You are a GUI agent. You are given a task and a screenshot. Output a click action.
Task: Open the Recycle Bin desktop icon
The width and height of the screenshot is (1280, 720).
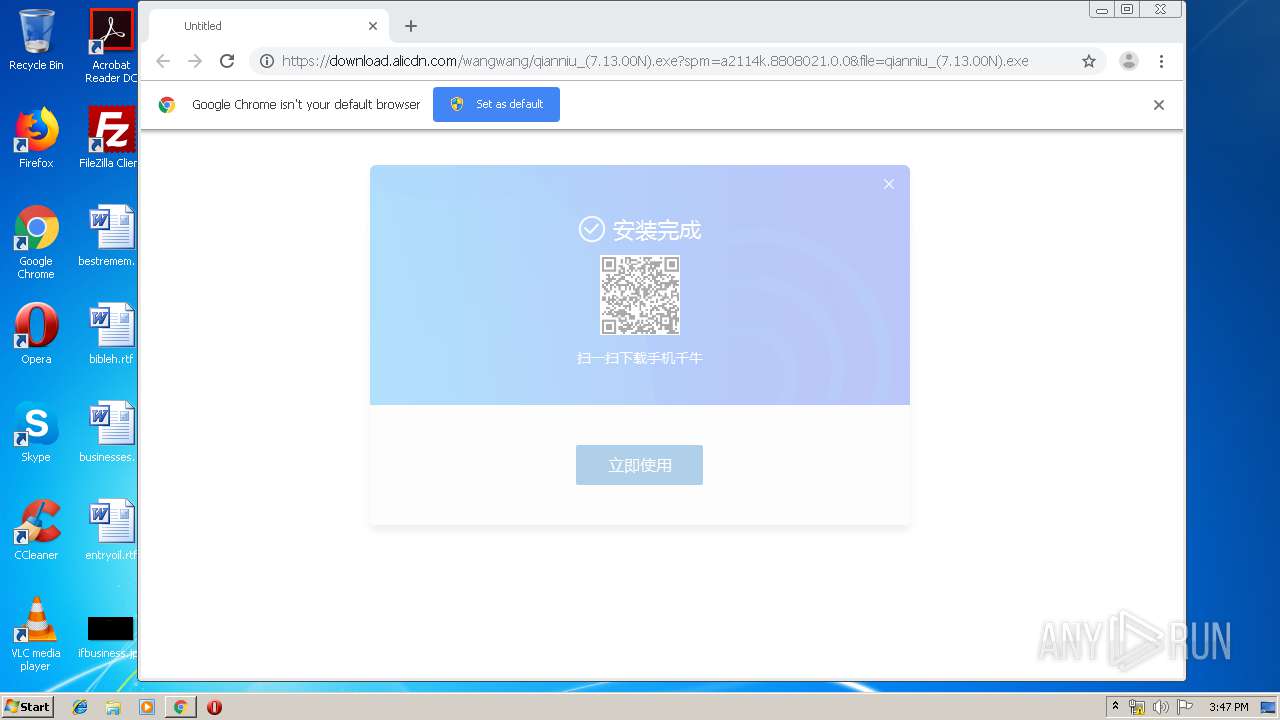36,40
